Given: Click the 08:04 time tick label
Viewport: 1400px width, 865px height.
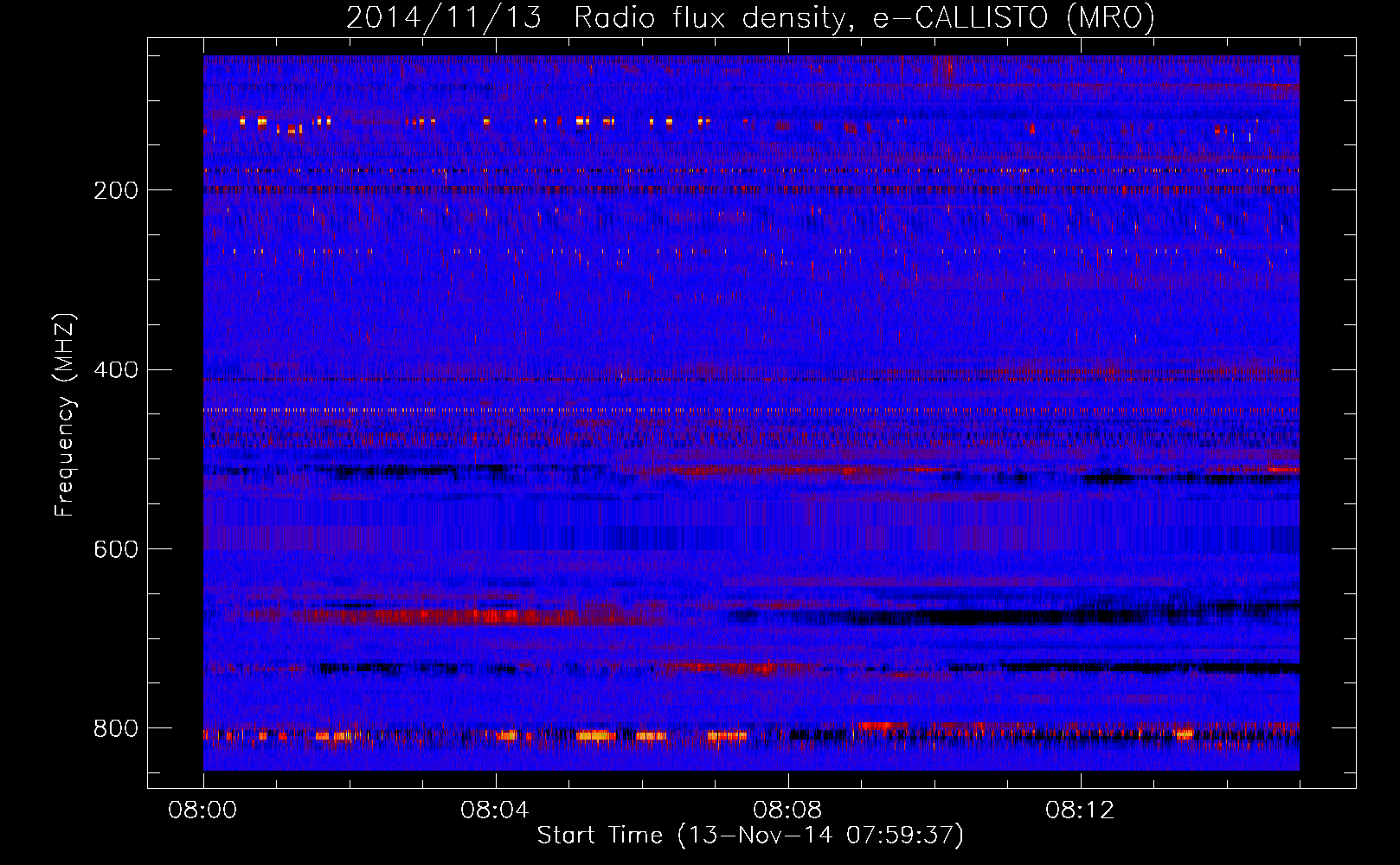Looking at the screenshot, I should 495,811.
